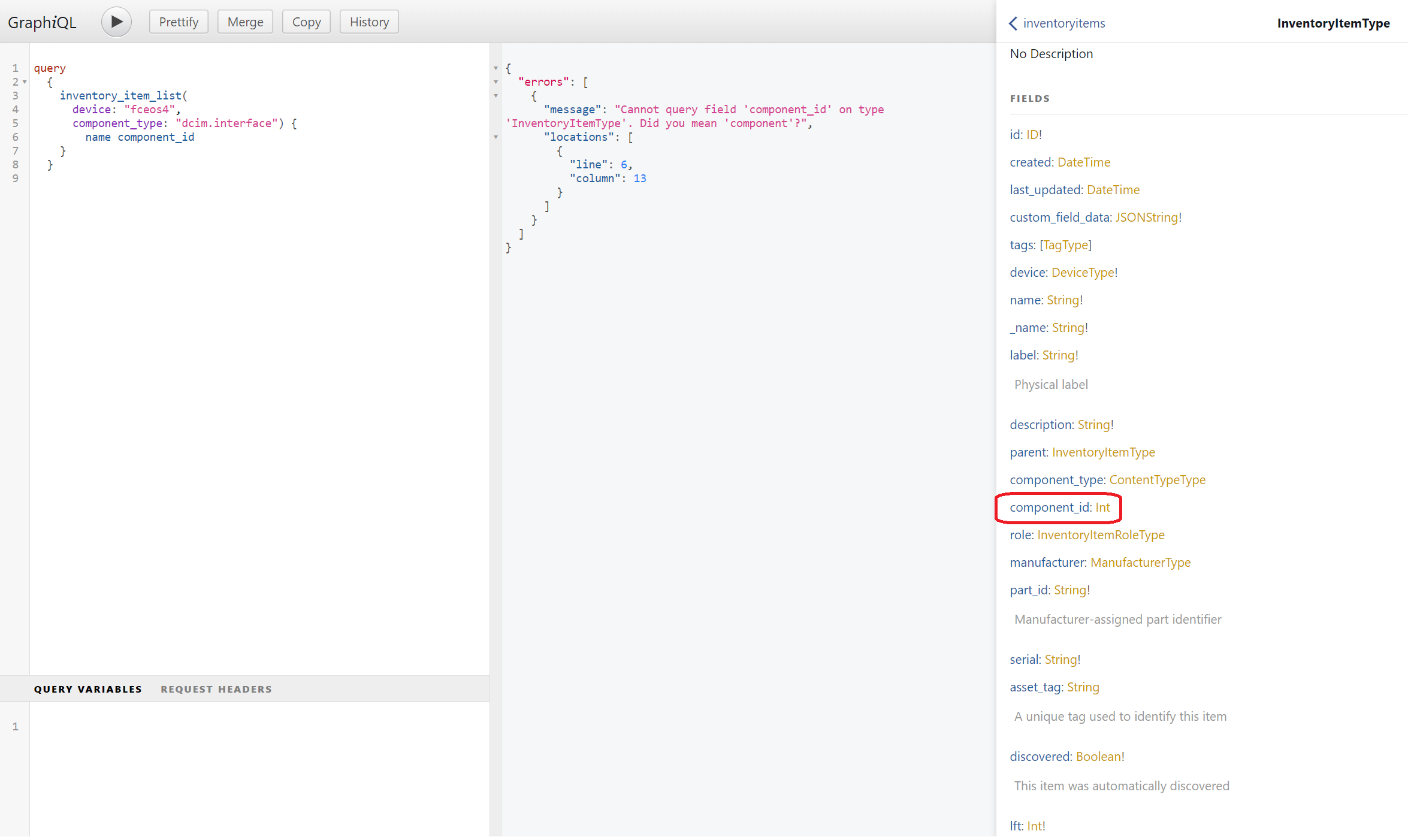
Task: Switch to Request Headers tab
Action: pyautogui.click(x=216, y=689)
